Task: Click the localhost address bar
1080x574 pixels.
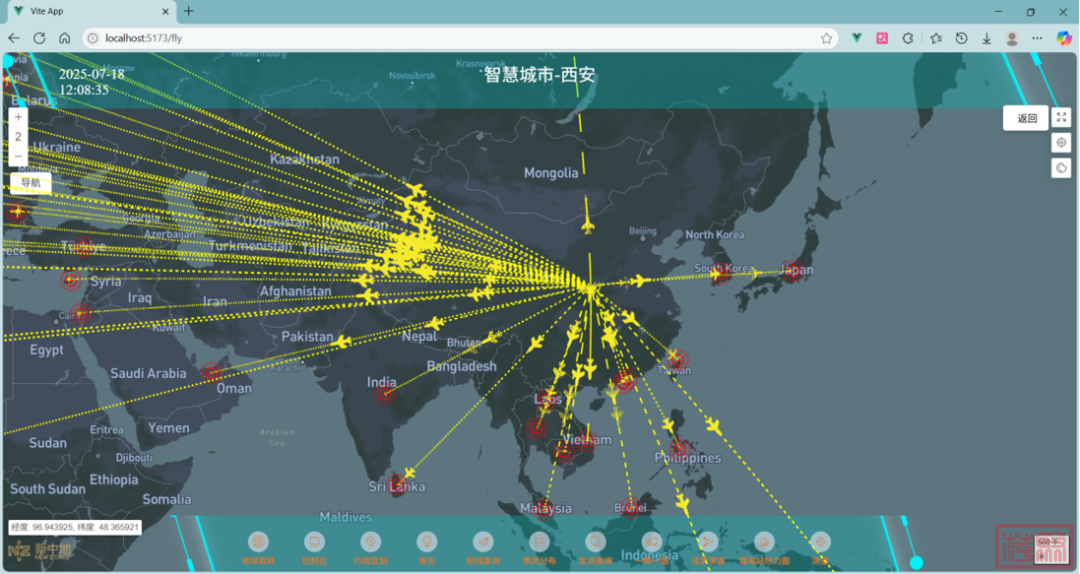Action: click(x=450, y=38)
